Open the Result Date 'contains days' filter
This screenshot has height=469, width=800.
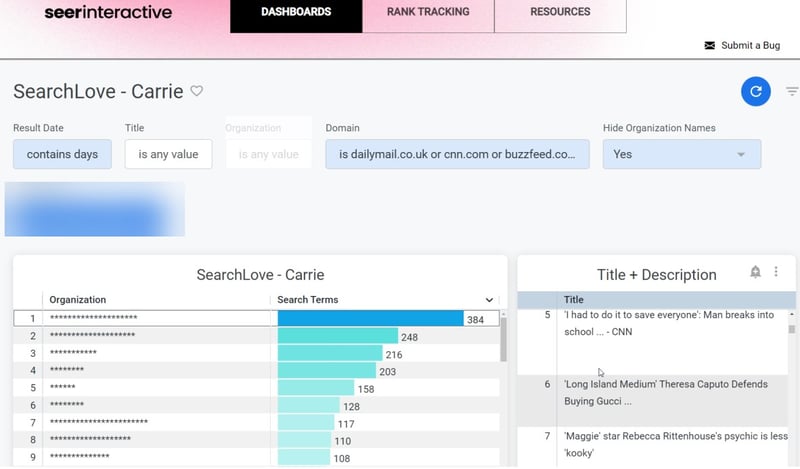tap(62, 154)
